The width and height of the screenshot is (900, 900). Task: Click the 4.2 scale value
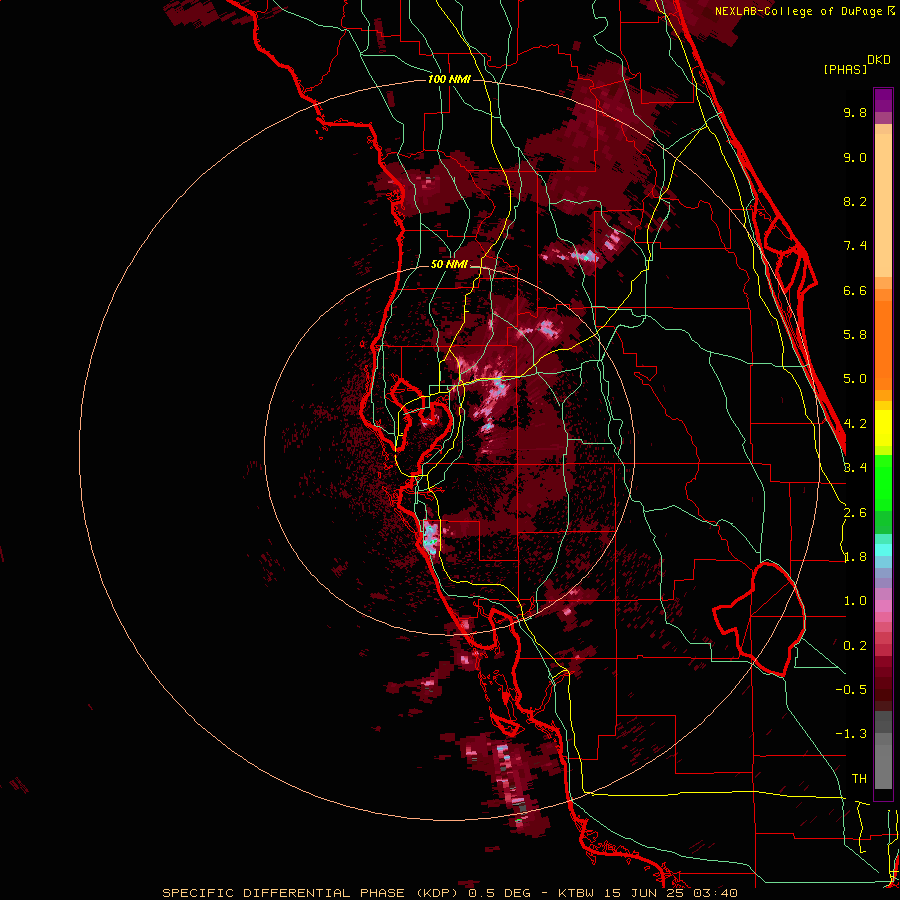point(855,424)
